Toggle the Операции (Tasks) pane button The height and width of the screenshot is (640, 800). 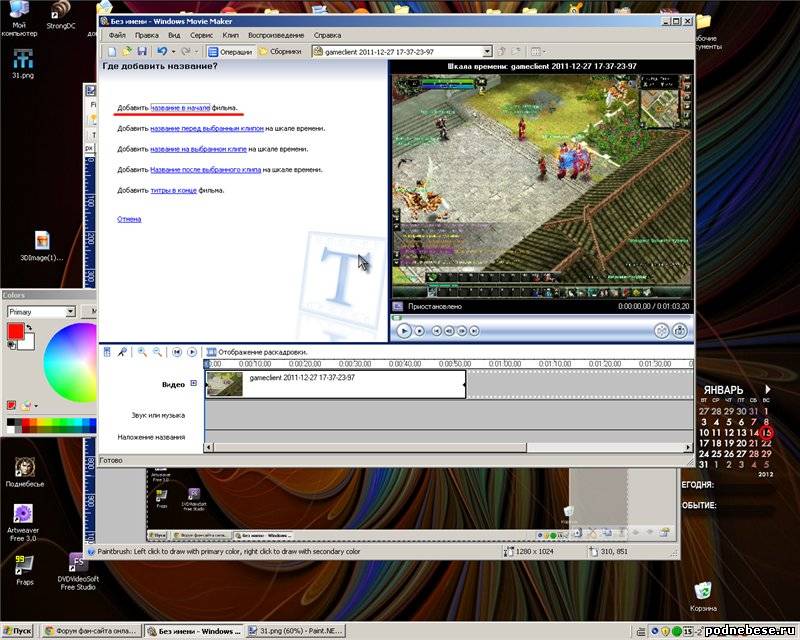[230, 52]
